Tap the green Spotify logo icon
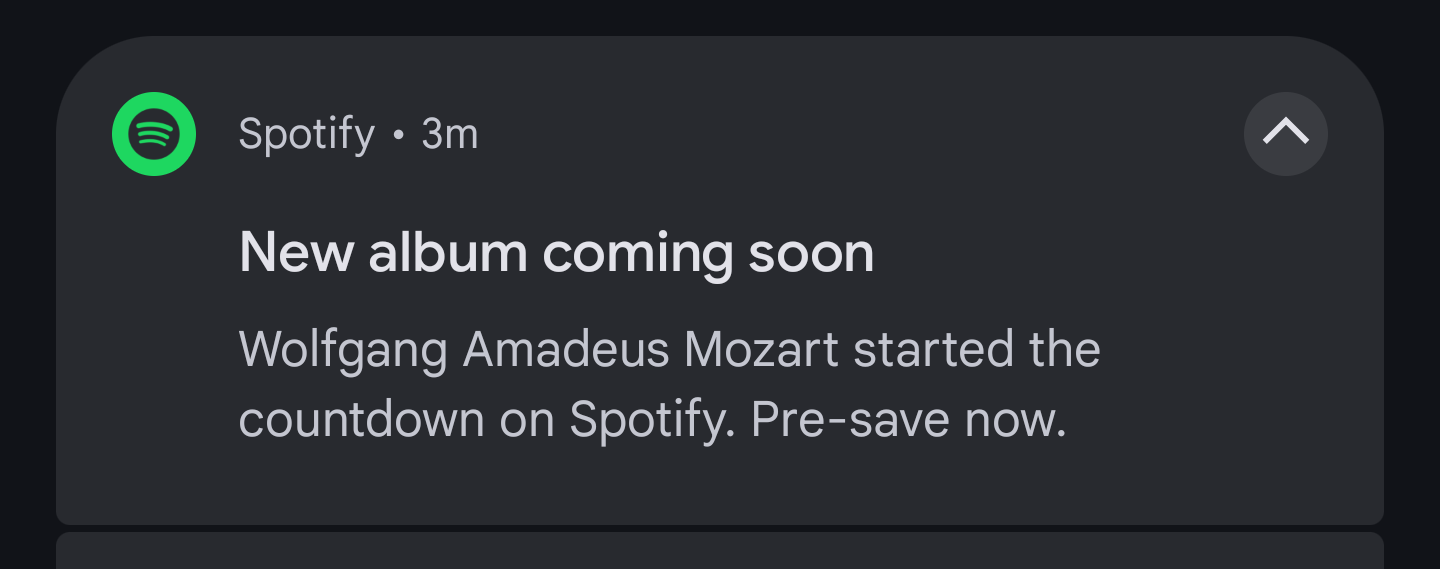The image size is (1440, 569). [x=153, y=134]
